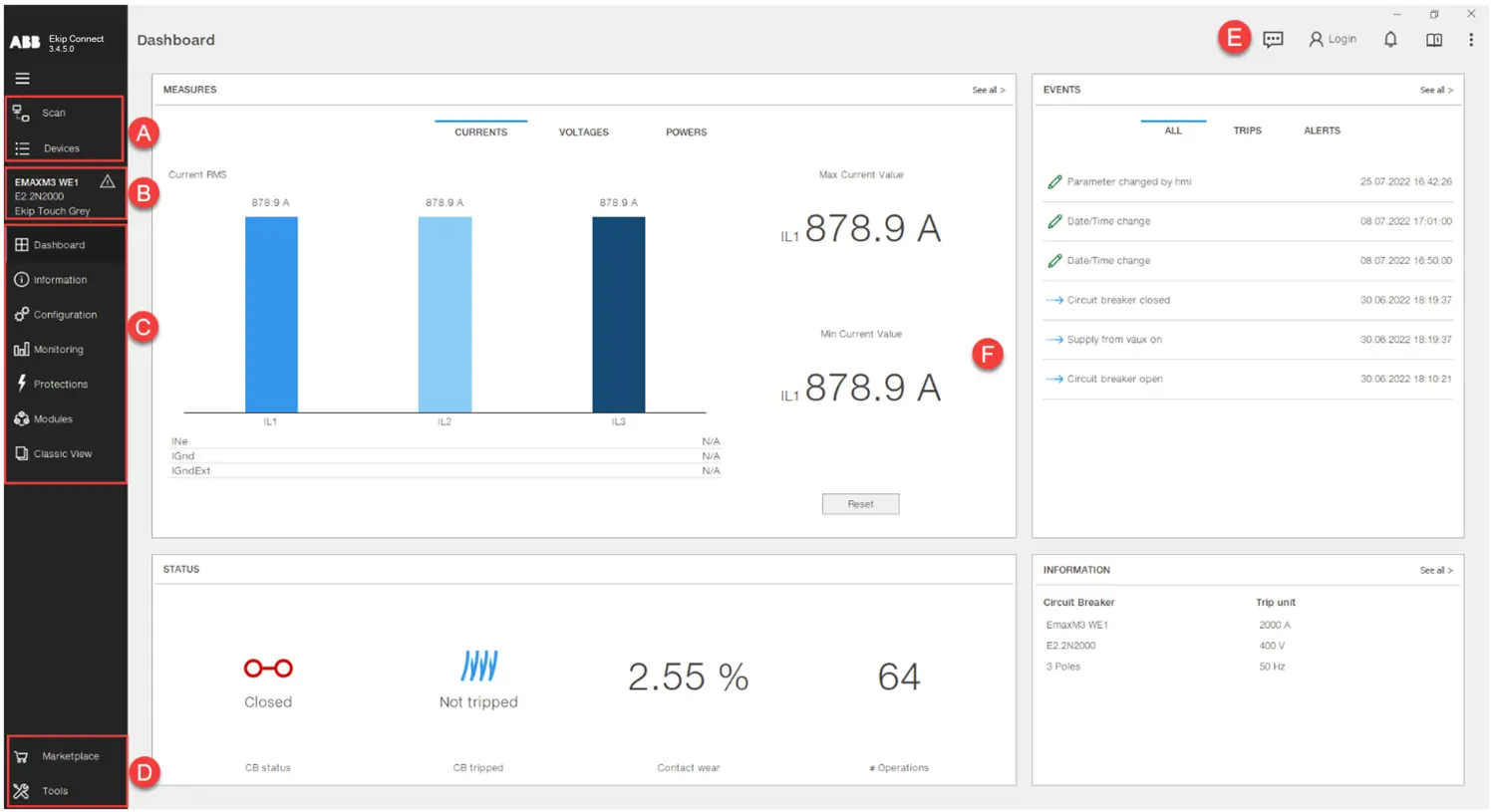Open the hamburger menu icon

pyautogui.click(x=22, y=79)
